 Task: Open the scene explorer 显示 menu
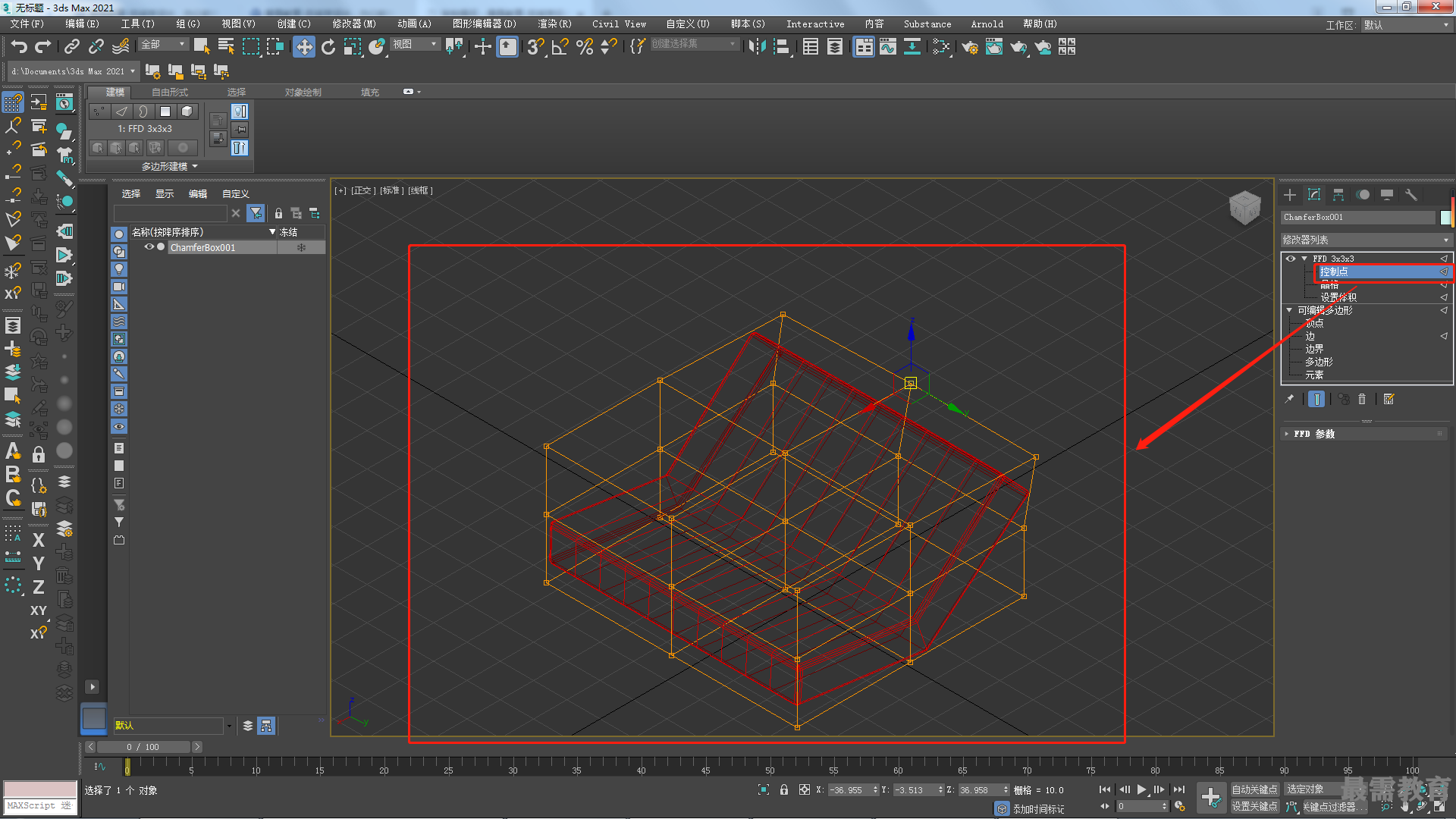[165, 194]
